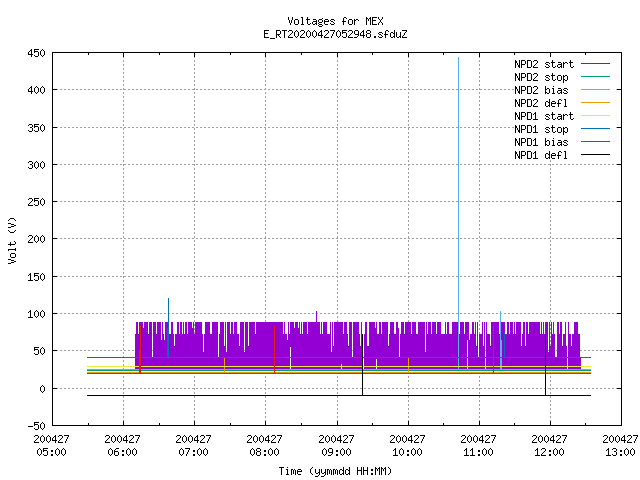The width and height of the screenshot is (640, 480).
Task: Select the 'NPD1 start' legend label
Action: pyautogui.click(x=544, y=116)
